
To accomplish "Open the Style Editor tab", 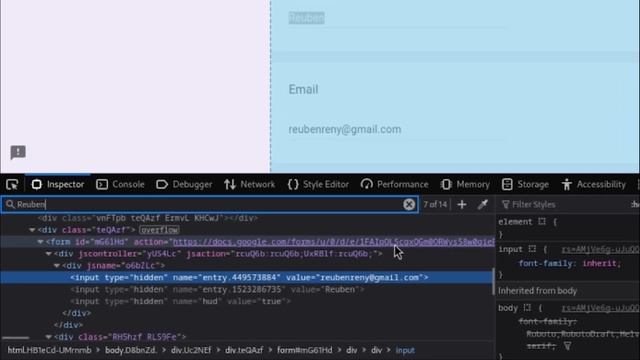I will pyautogui.click(x=318, y=184).
